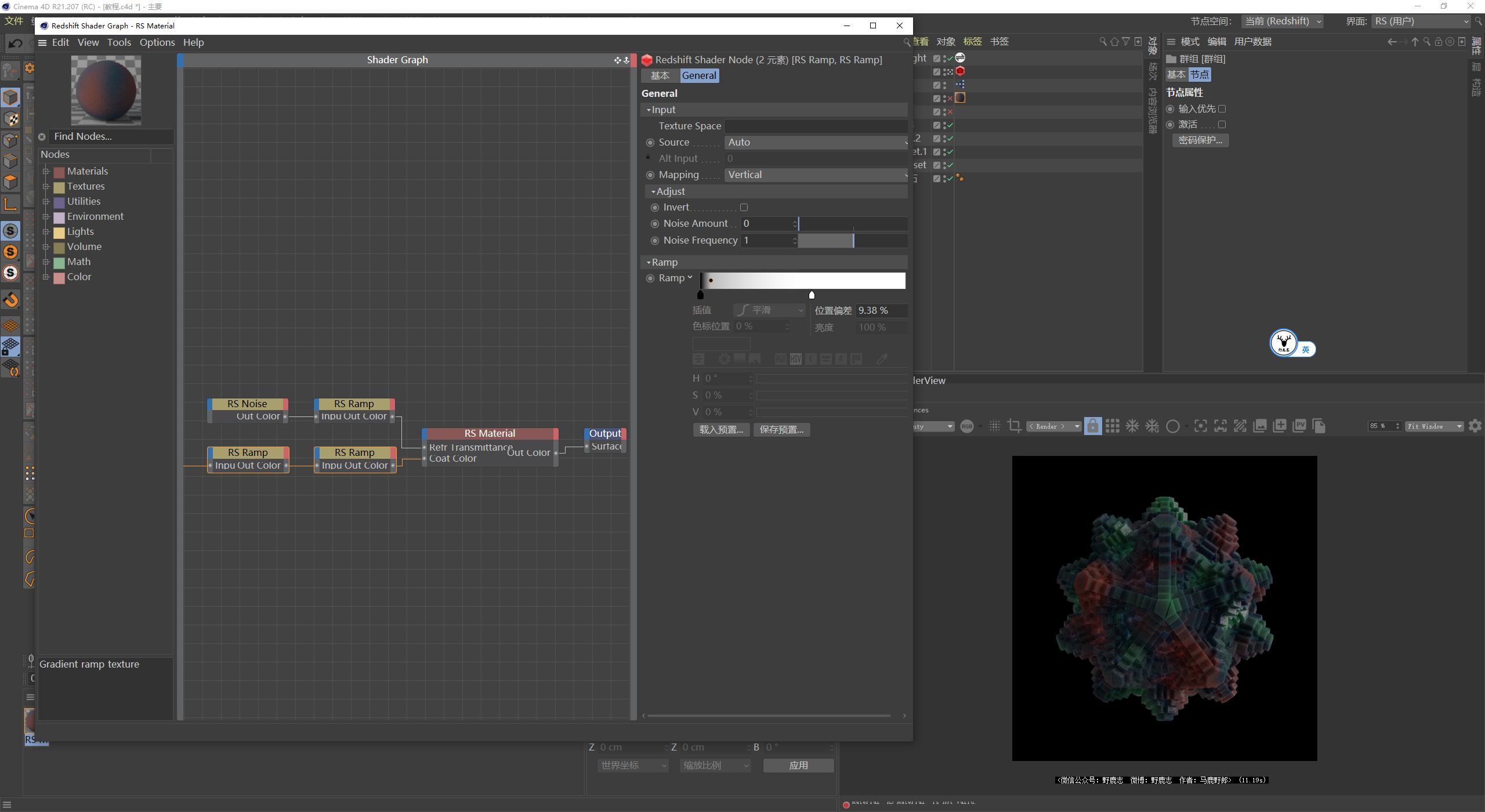Select the cube model mode tool
1485x812 pixels.
tap(12, 97)
